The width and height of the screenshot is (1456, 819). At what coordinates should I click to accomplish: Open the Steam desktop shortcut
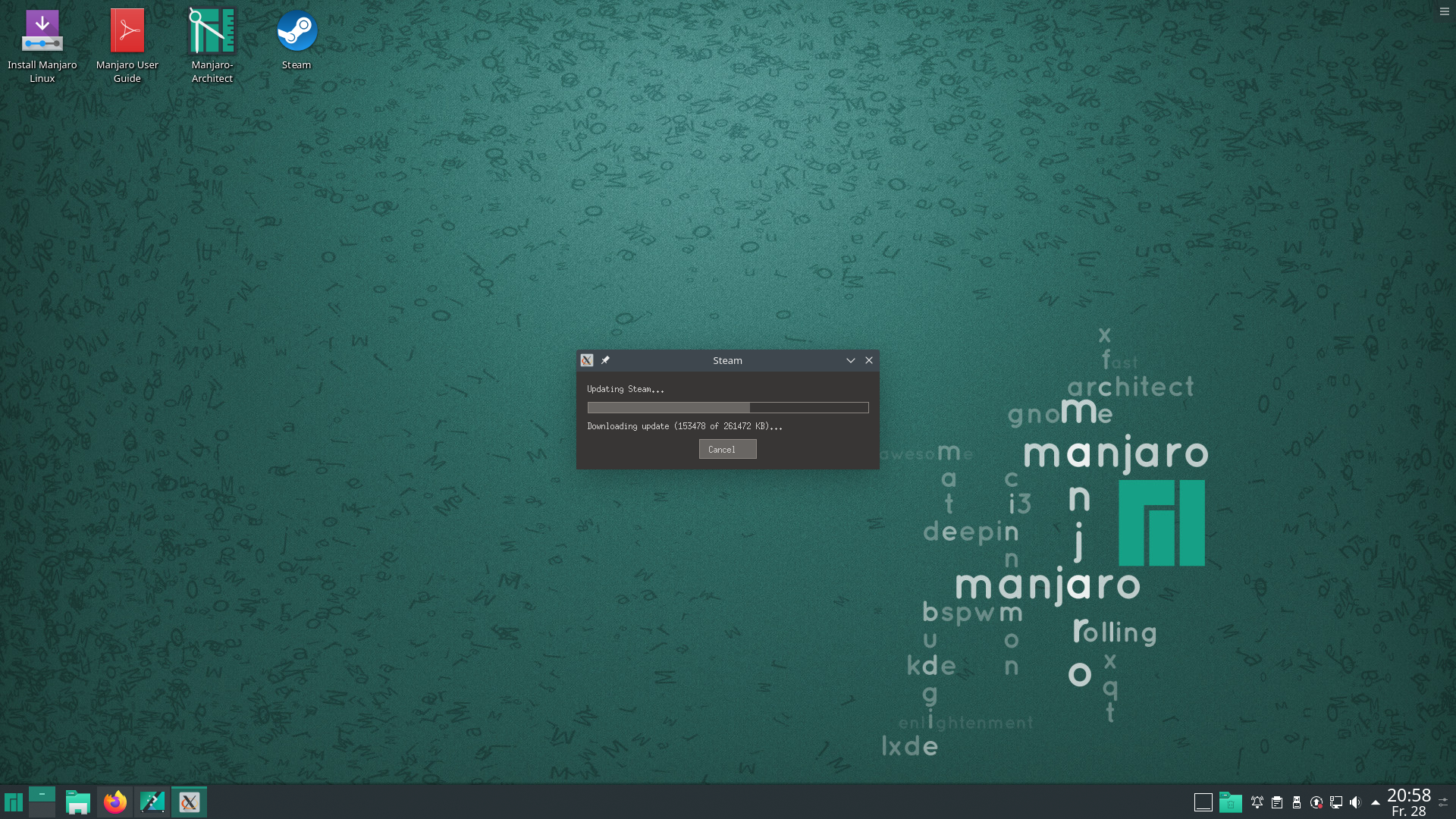(x=297, y=39)
